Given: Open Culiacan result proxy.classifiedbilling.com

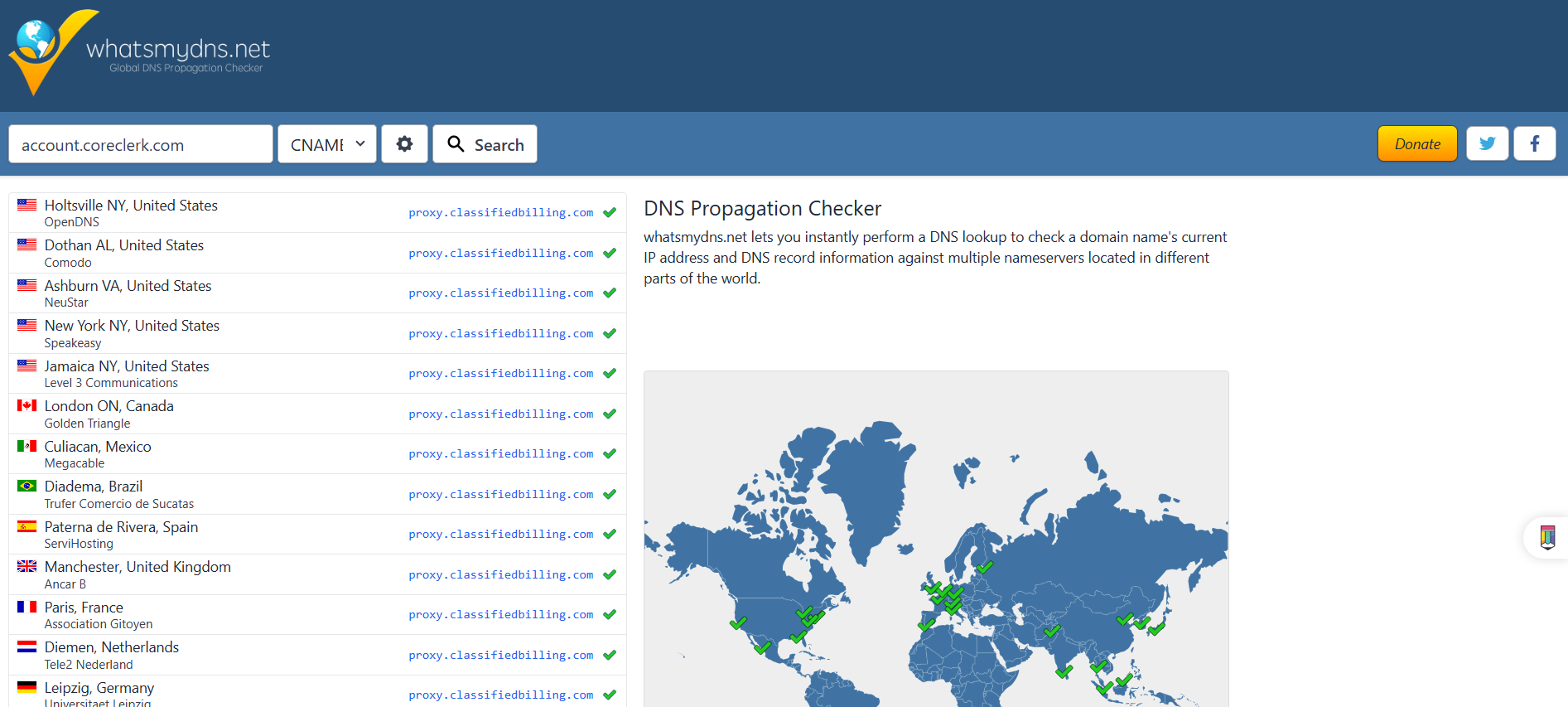Looking at the screenshot, I should tap(500, 454).
